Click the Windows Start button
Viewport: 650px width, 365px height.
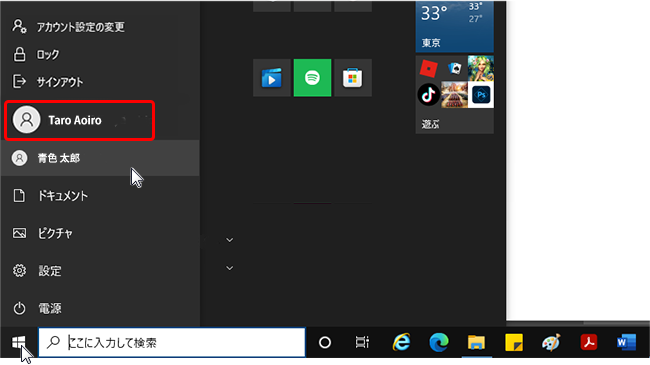(x=19, y=342)
